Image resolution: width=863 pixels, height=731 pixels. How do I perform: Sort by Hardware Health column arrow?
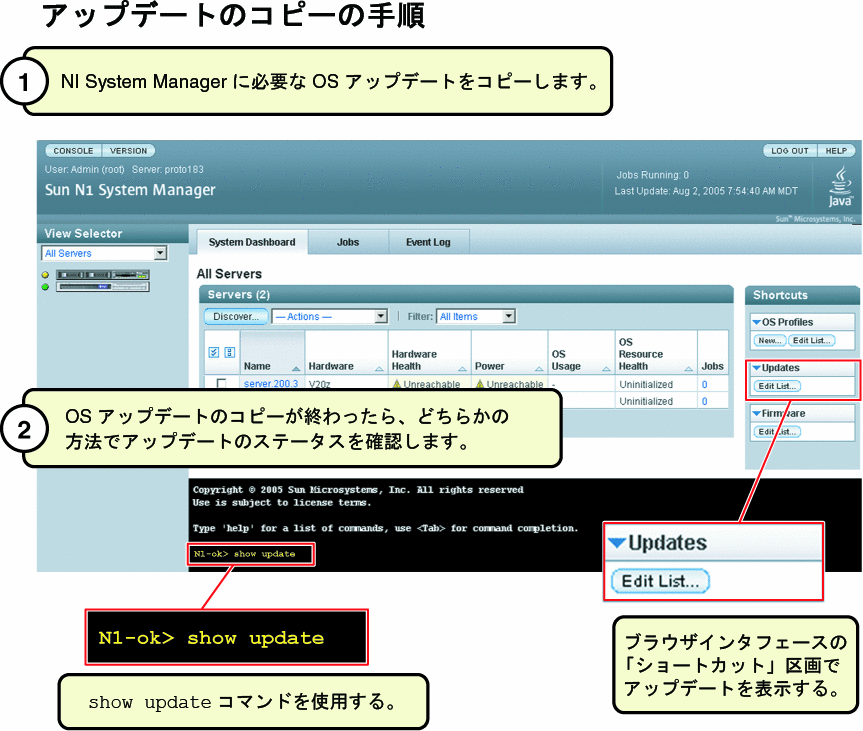[x=462, y=368]
